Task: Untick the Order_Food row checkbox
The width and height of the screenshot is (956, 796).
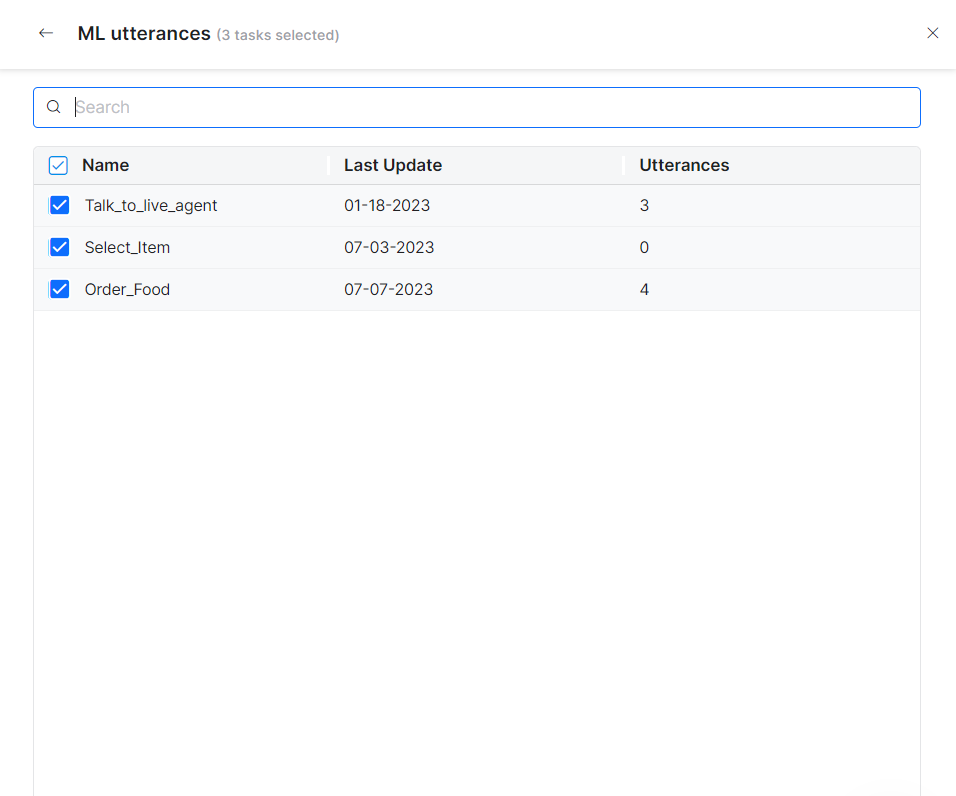Action: click(60, 289)
